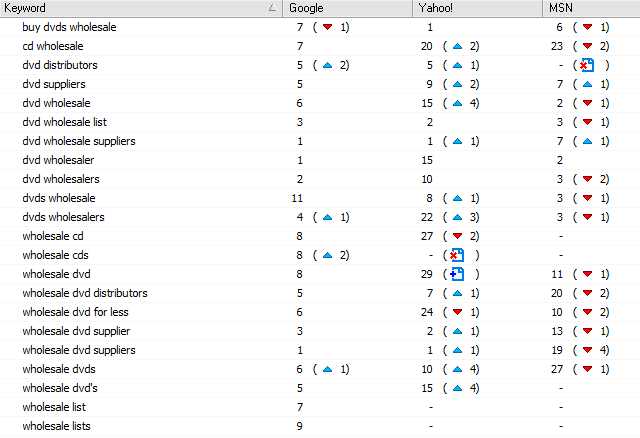Select the 'dvds wholesalers' keyword
Image resolution: width=640 pixels, height=438 pixels.
63,217
